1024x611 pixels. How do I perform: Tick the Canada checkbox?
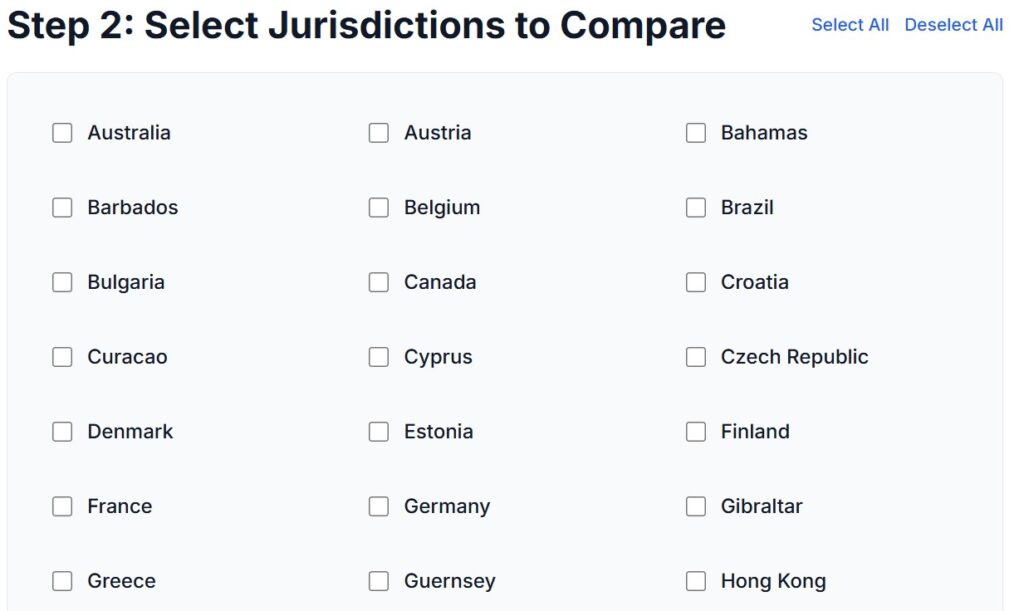379,282
